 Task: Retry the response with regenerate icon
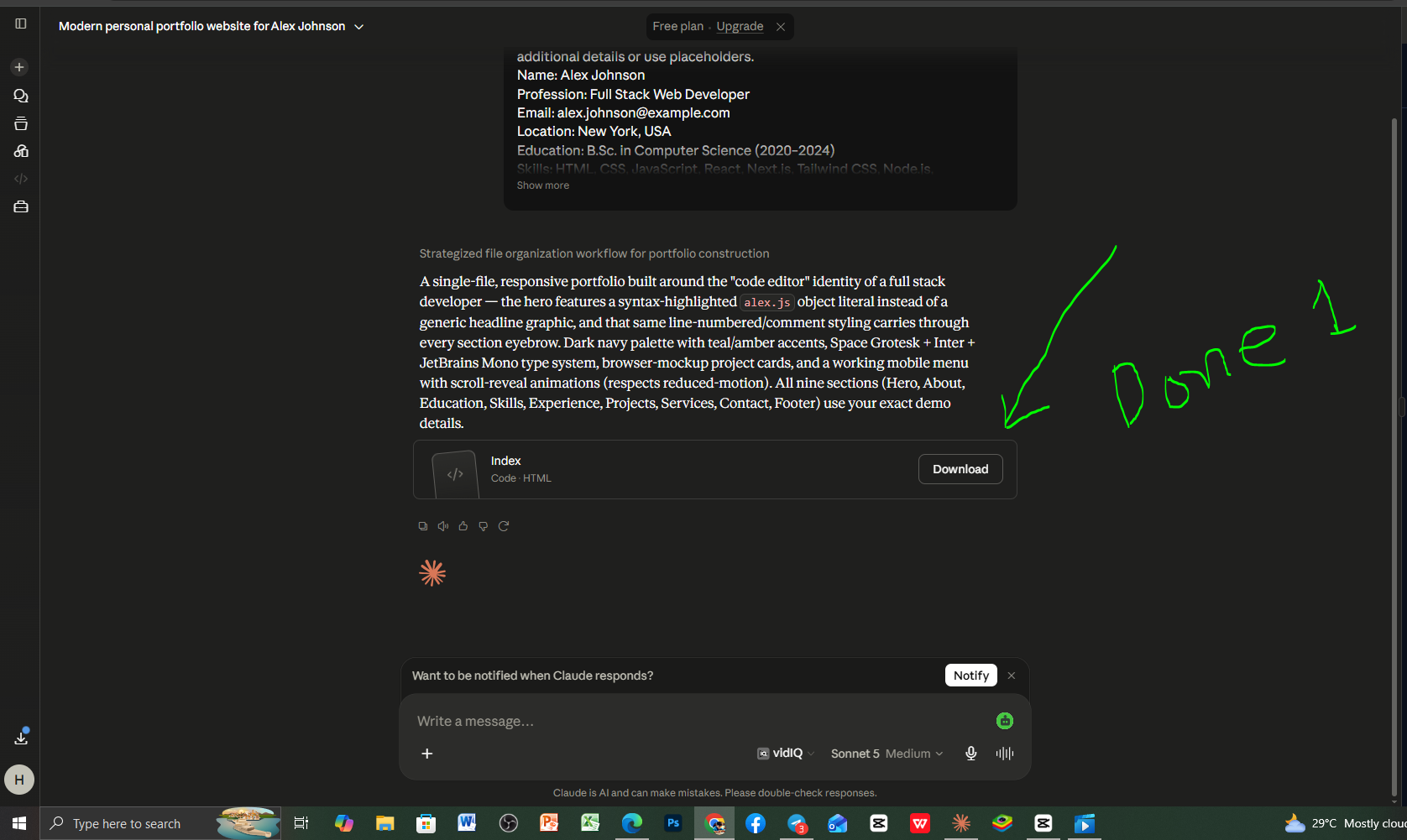[504, 526]
